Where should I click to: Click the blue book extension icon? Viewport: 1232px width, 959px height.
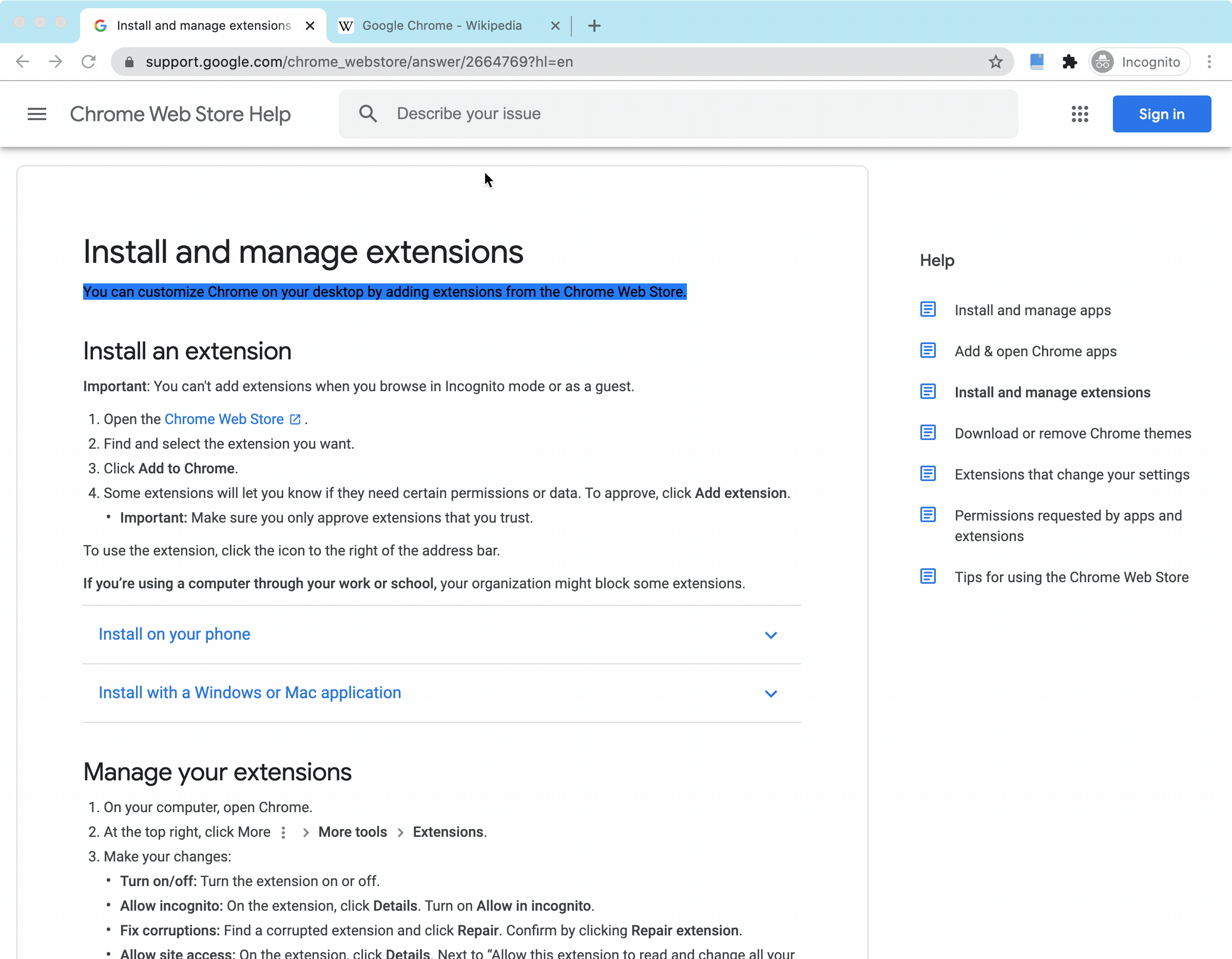coord(1036,62)
